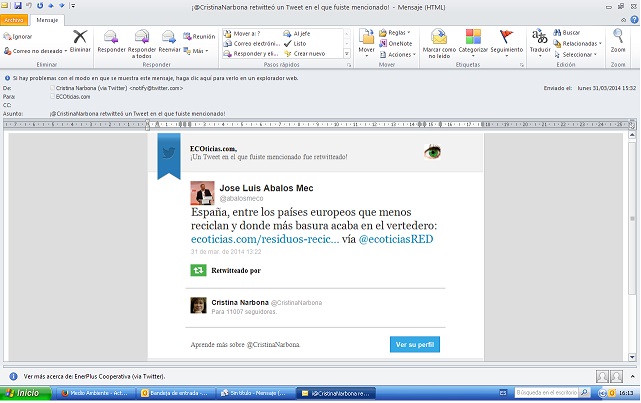Click the recipient ECOticias.com presence box
Viewport: 641px width, 403px height.
(x=52, y=96)
